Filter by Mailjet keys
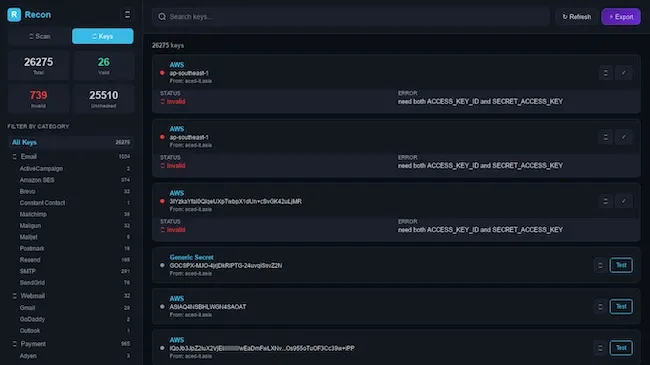 click(74, 237)
